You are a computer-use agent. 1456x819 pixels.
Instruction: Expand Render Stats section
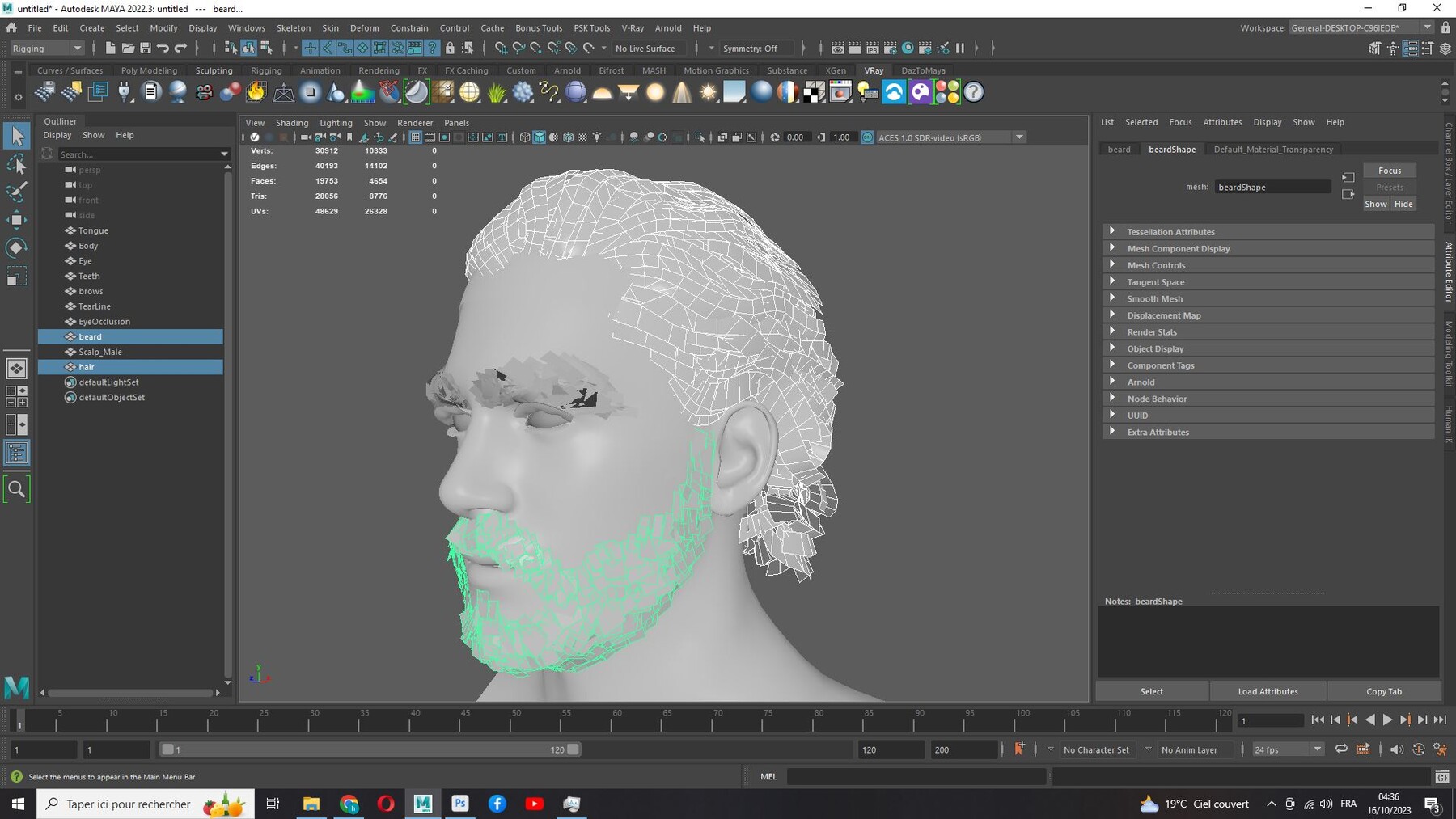1268,332
